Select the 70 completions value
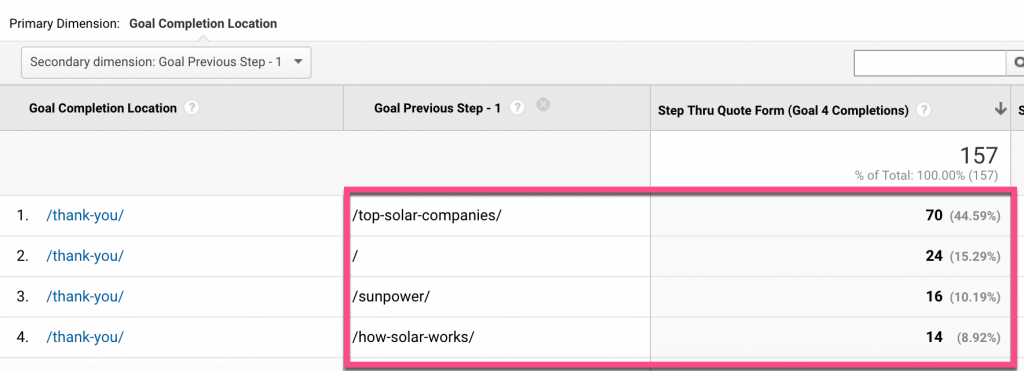The image size is (1024, 371). coord(934,216)
